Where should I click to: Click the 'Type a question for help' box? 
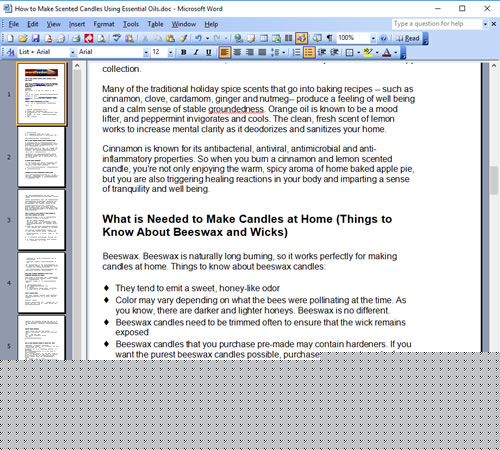[437, 24]
